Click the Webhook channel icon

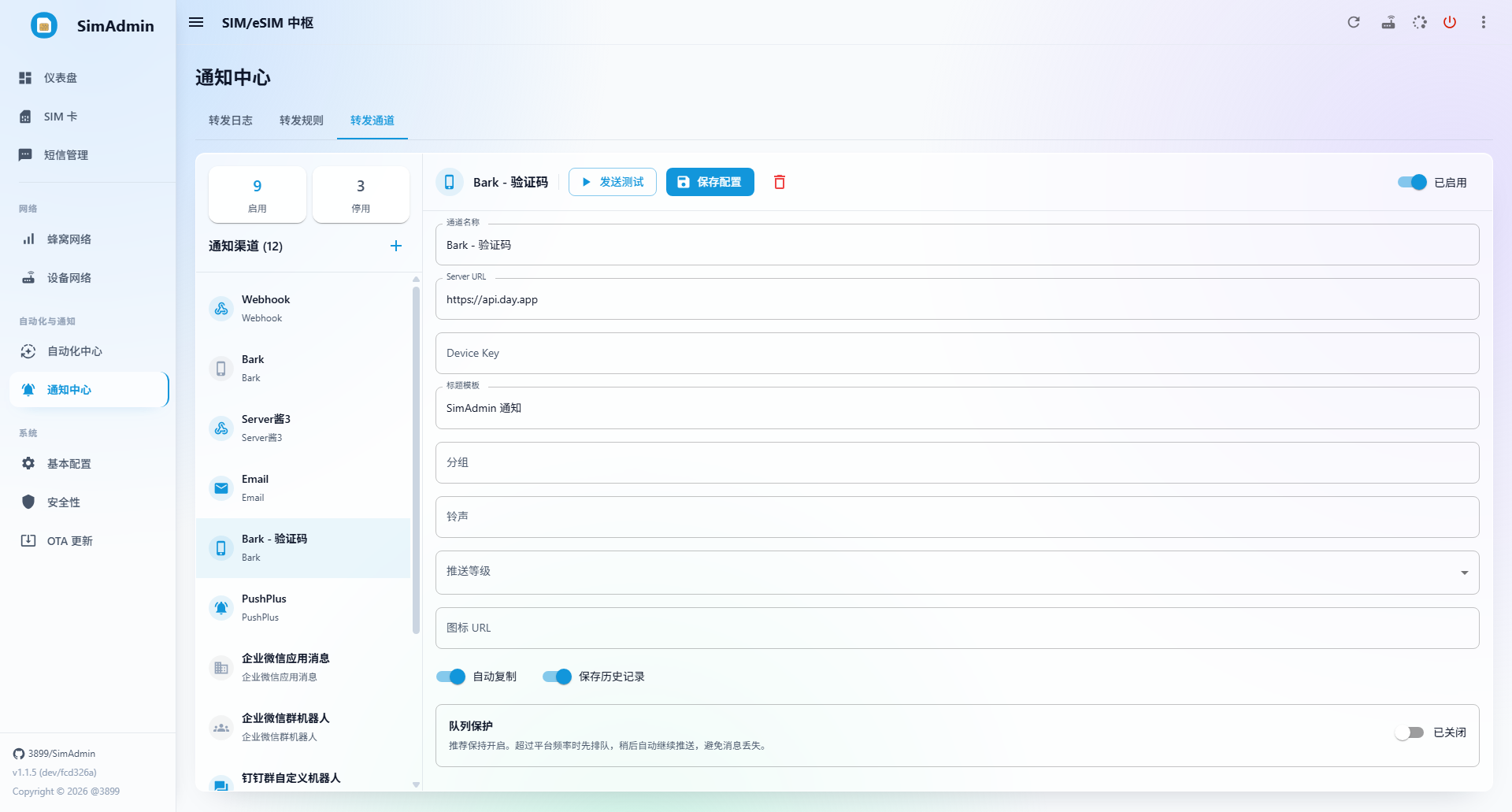[221, 309]
